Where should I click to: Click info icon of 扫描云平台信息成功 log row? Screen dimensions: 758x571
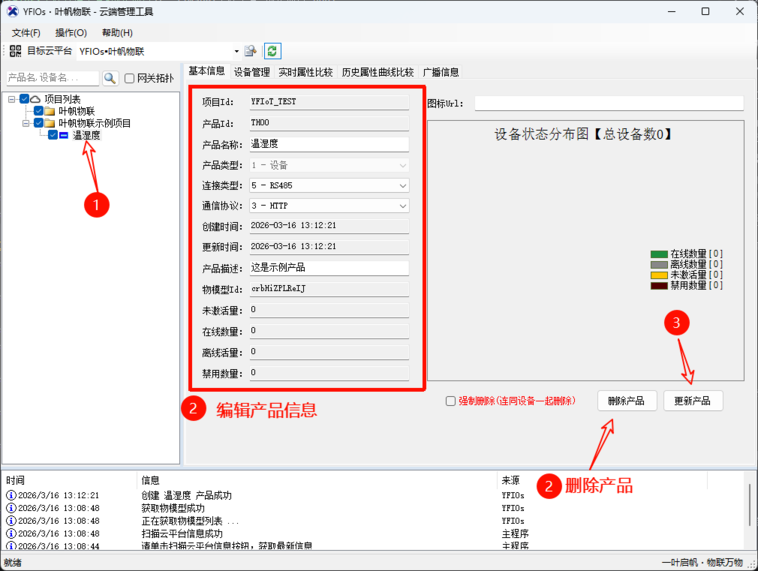point(11,533)
